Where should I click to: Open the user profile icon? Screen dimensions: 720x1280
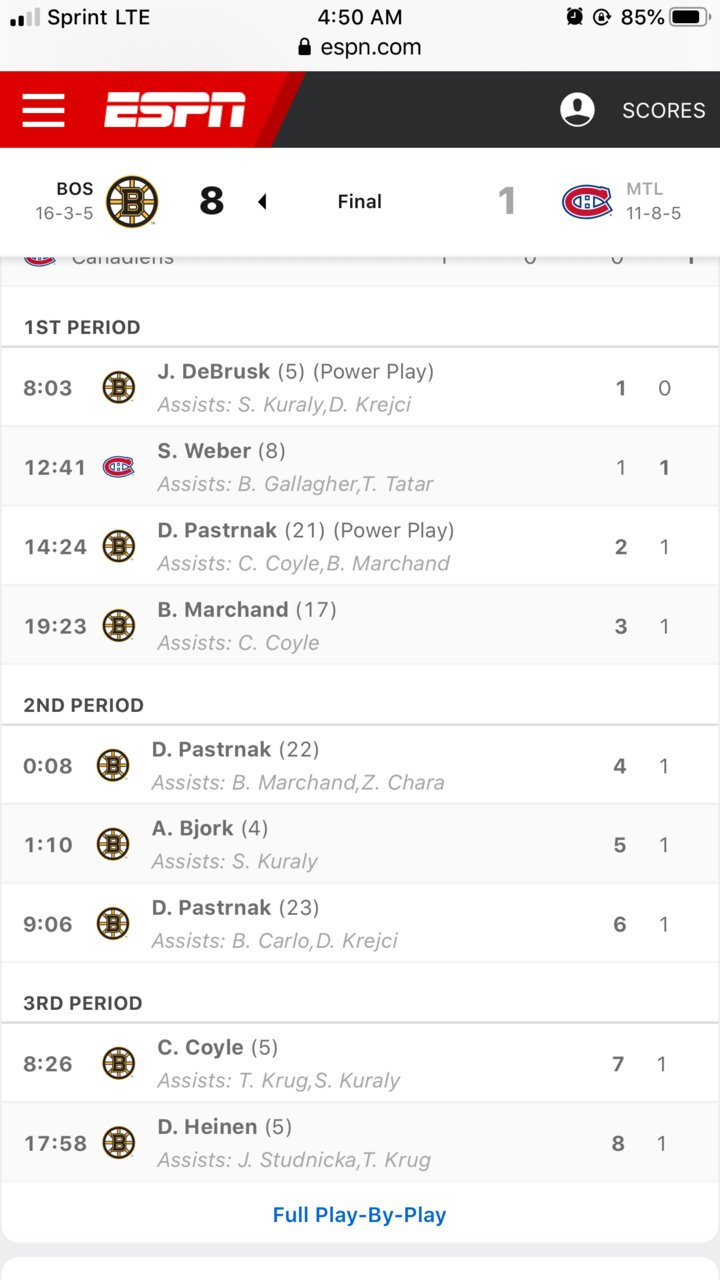pyautogui.click(x=577, y=110)
